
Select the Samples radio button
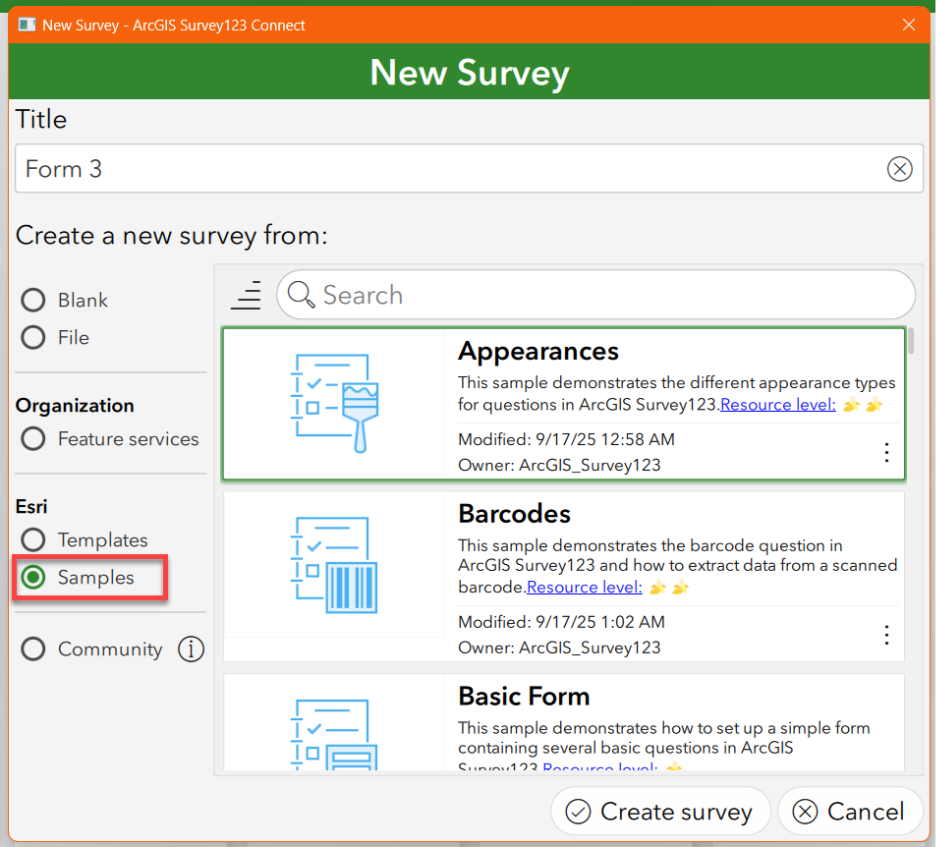pyautogui.click(x=78, y=577)
